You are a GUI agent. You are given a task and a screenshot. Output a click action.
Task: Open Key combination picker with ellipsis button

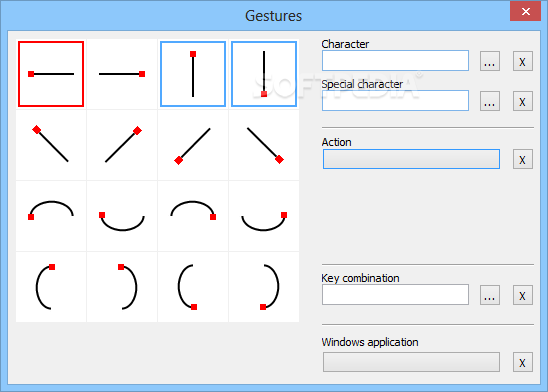click(490, 295)
